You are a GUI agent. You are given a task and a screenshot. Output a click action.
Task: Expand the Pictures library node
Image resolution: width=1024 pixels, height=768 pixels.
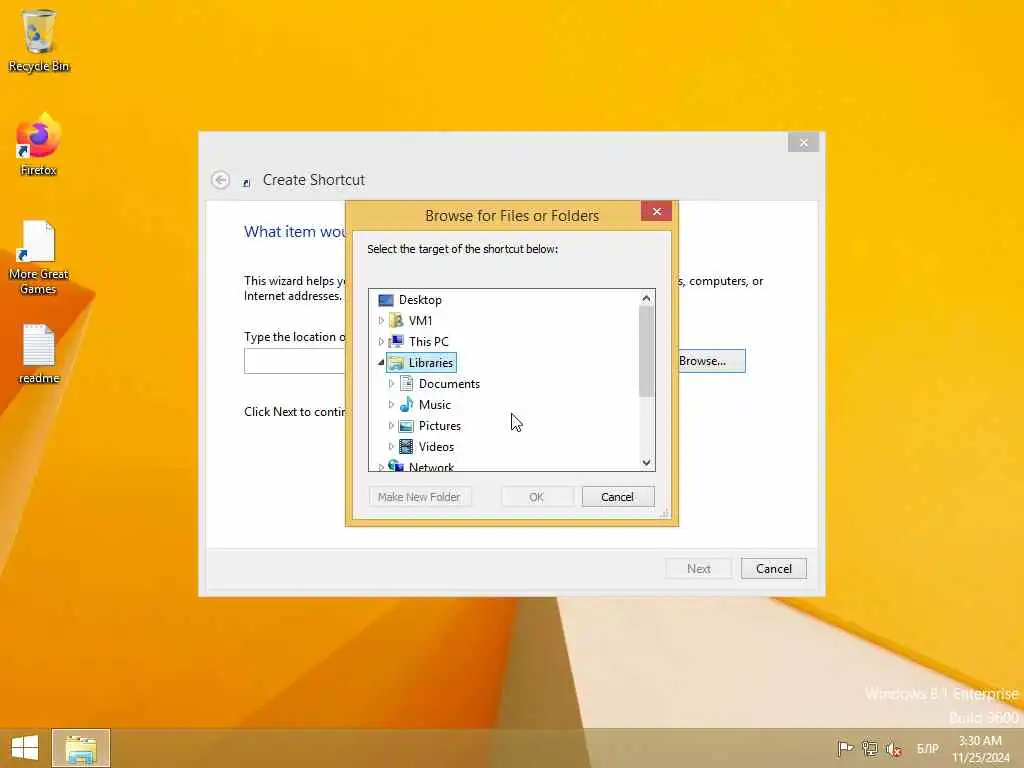click(x=391, y=426)
